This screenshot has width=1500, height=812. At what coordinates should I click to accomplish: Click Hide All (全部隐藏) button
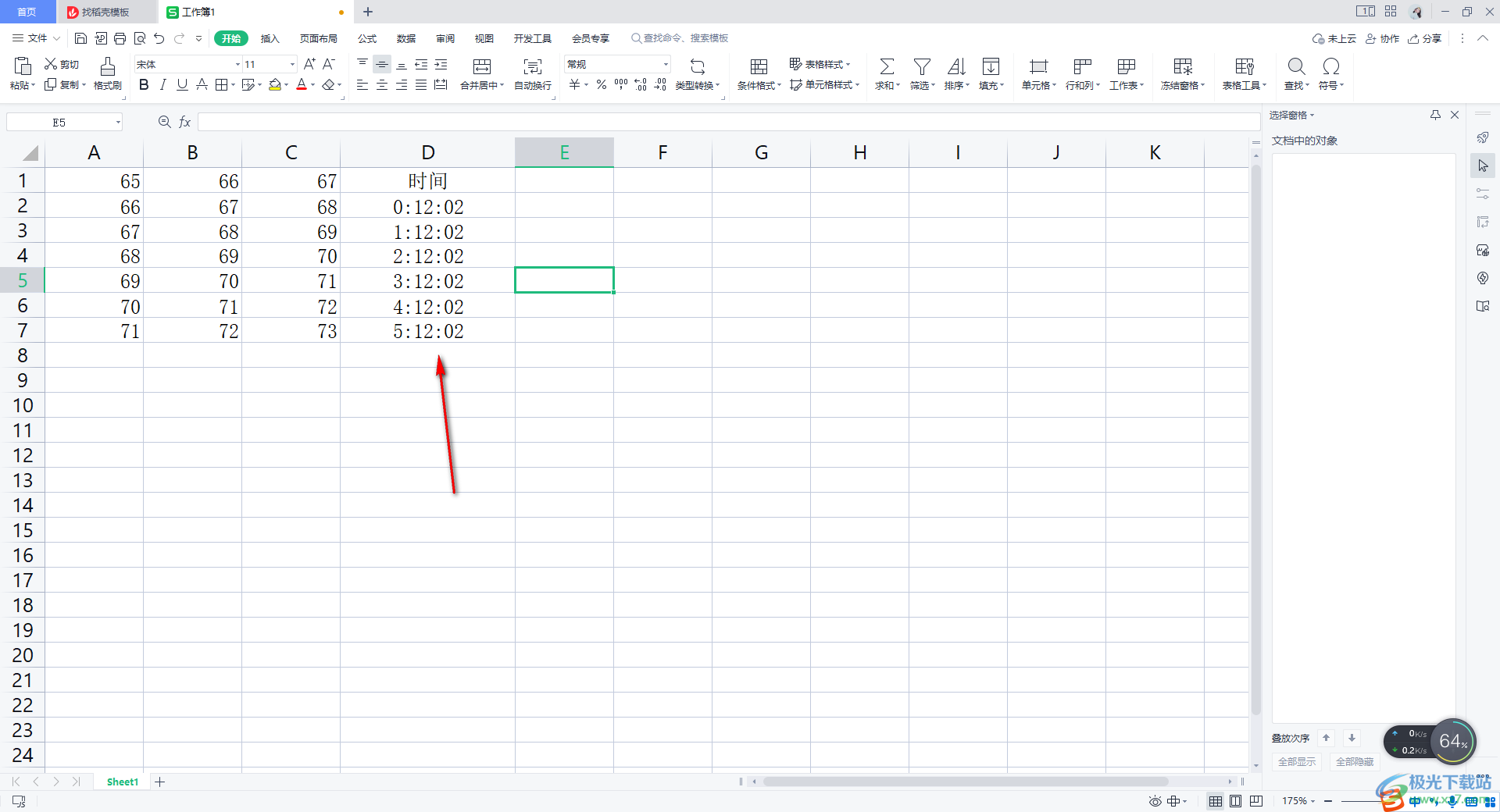1355,761
